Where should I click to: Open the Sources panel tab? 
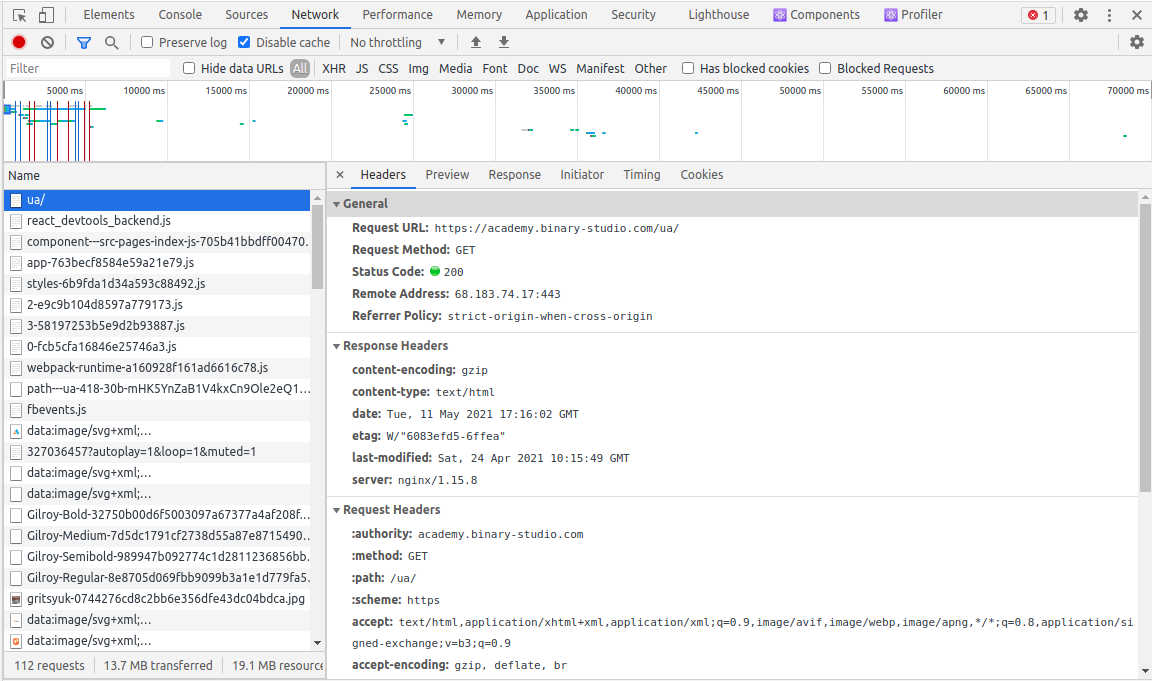tap(246, 15)
